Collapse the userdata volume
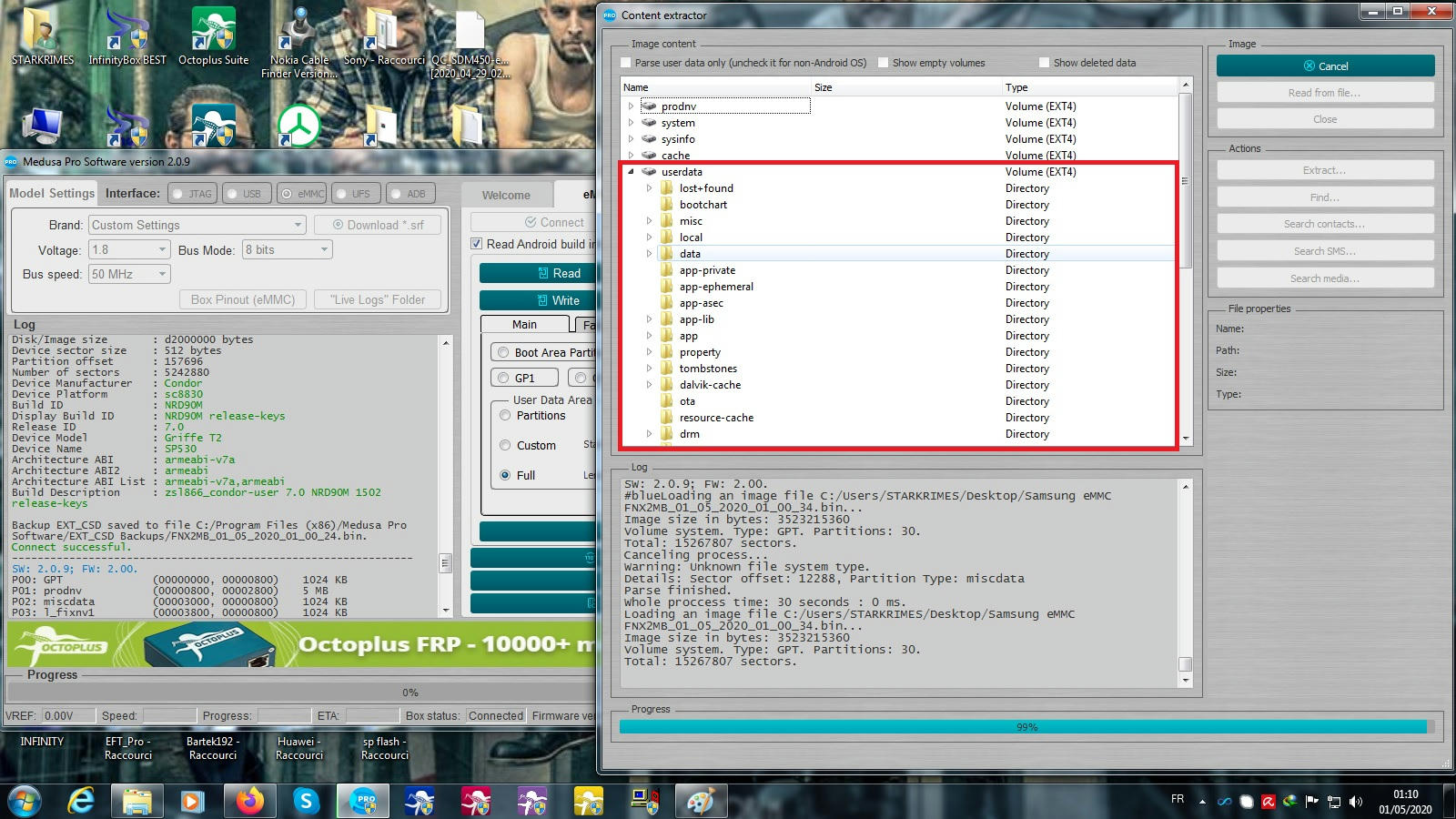 630,172
